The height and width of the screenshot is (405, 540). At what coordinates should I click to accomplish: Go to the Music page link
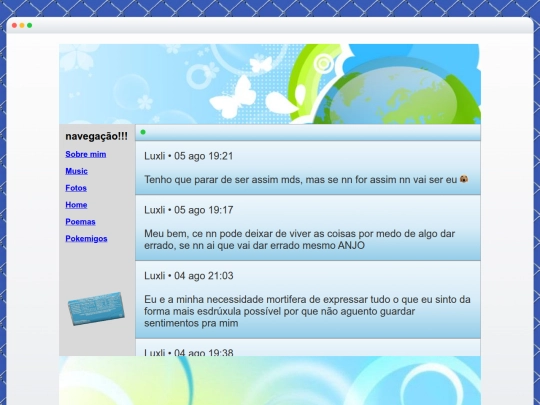pyautogui.click(x=76, y=171)
